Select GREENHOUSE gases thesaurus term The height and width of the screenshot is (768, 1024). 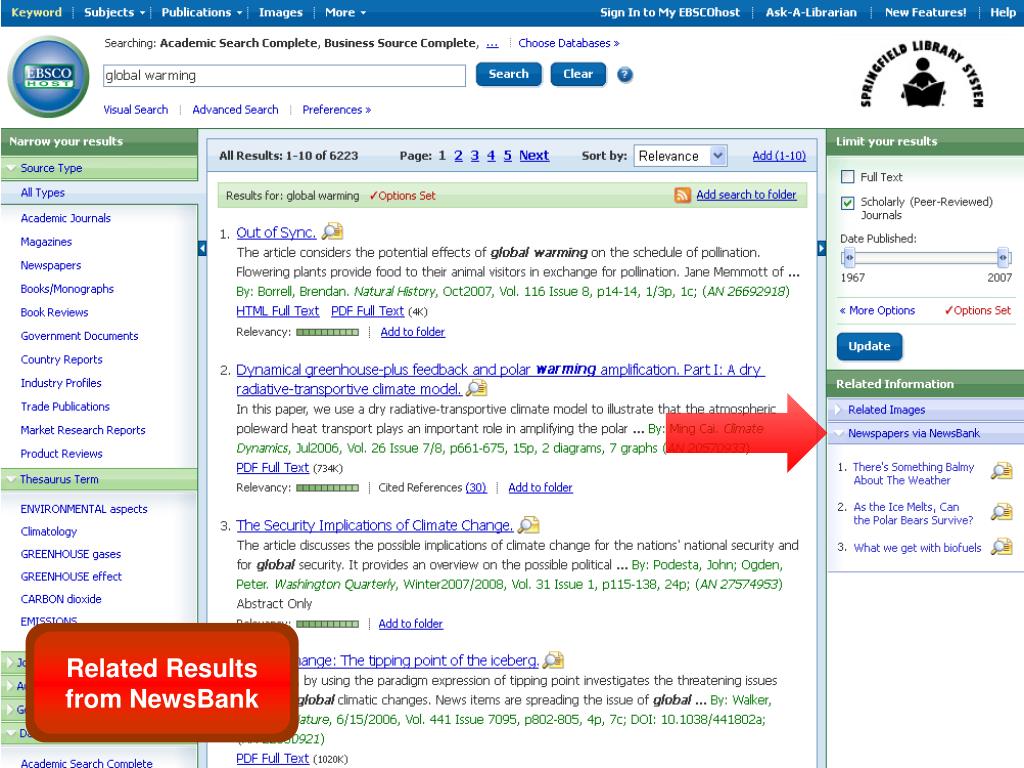pyautogui.click(x=71, y=554)
